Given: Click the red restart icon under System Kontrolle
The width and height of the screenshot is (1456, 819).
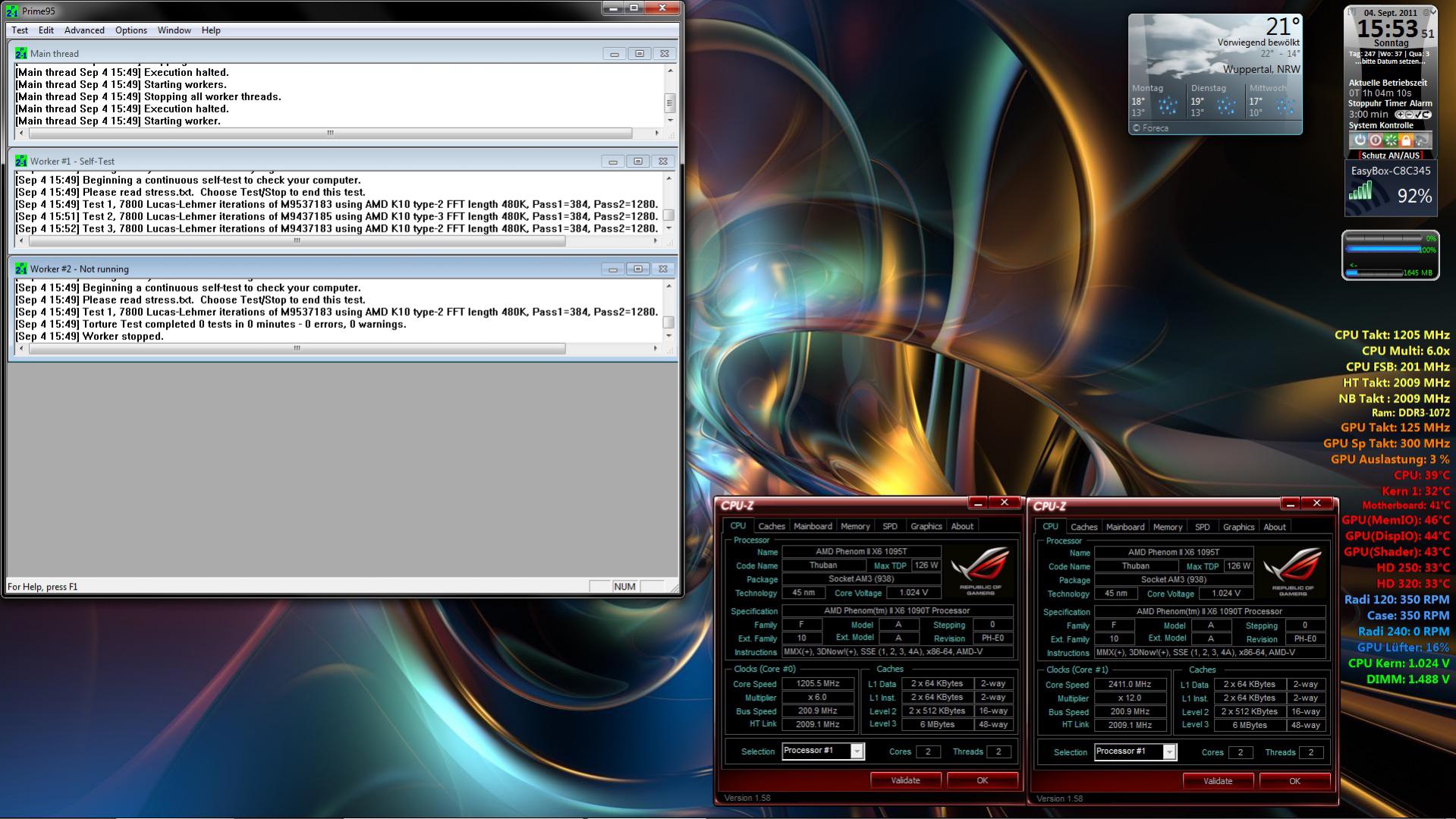Looking at the screenshot, I should click(x=1375, y=140).
